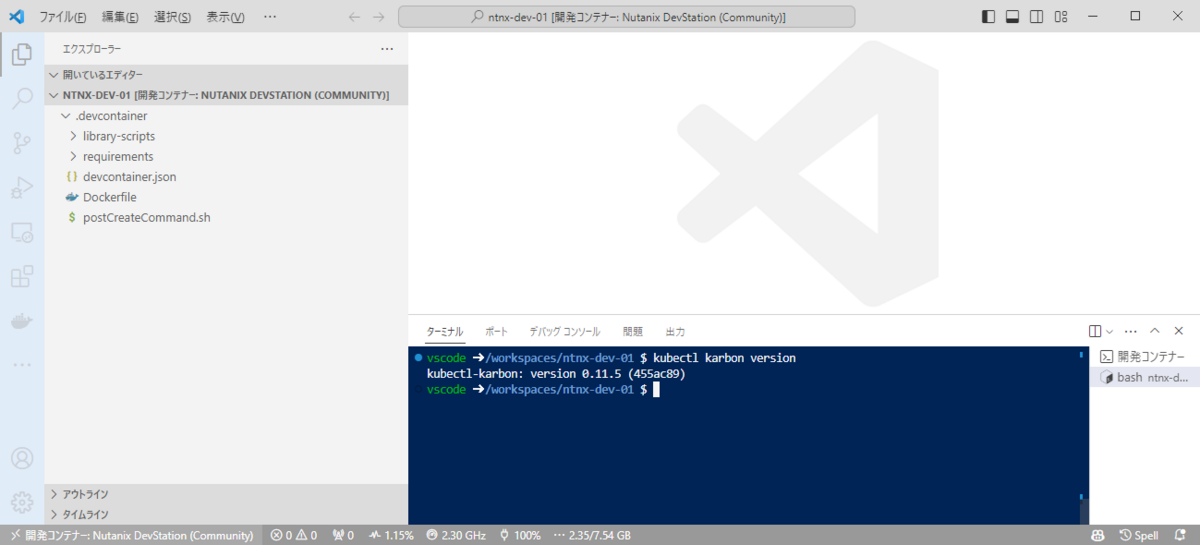Click the Copilot status bar icon
The width and height of the screenshot is (1200, 545).
click(x=1098, y=535)
